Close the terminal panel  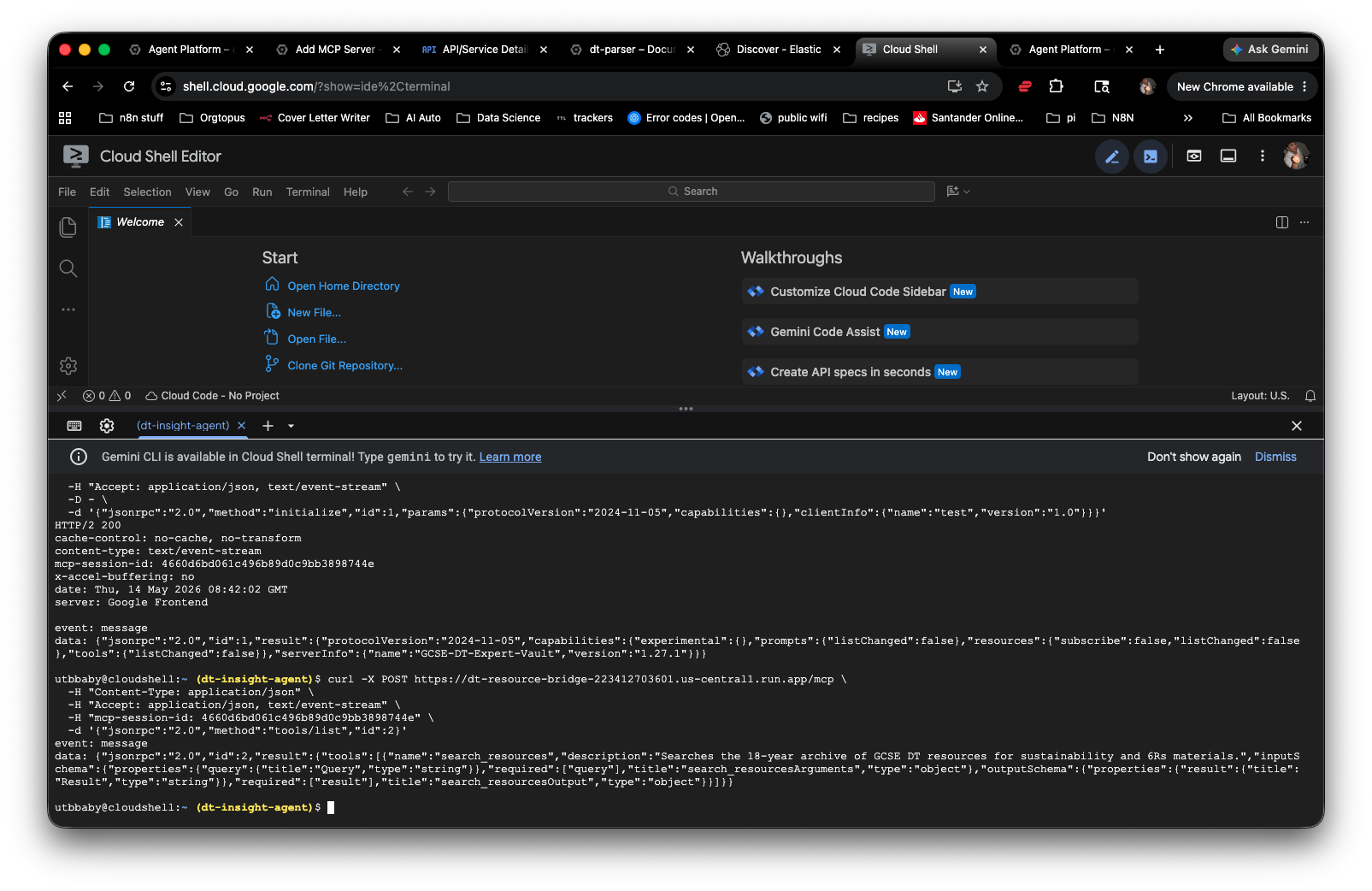[1297, 426]
